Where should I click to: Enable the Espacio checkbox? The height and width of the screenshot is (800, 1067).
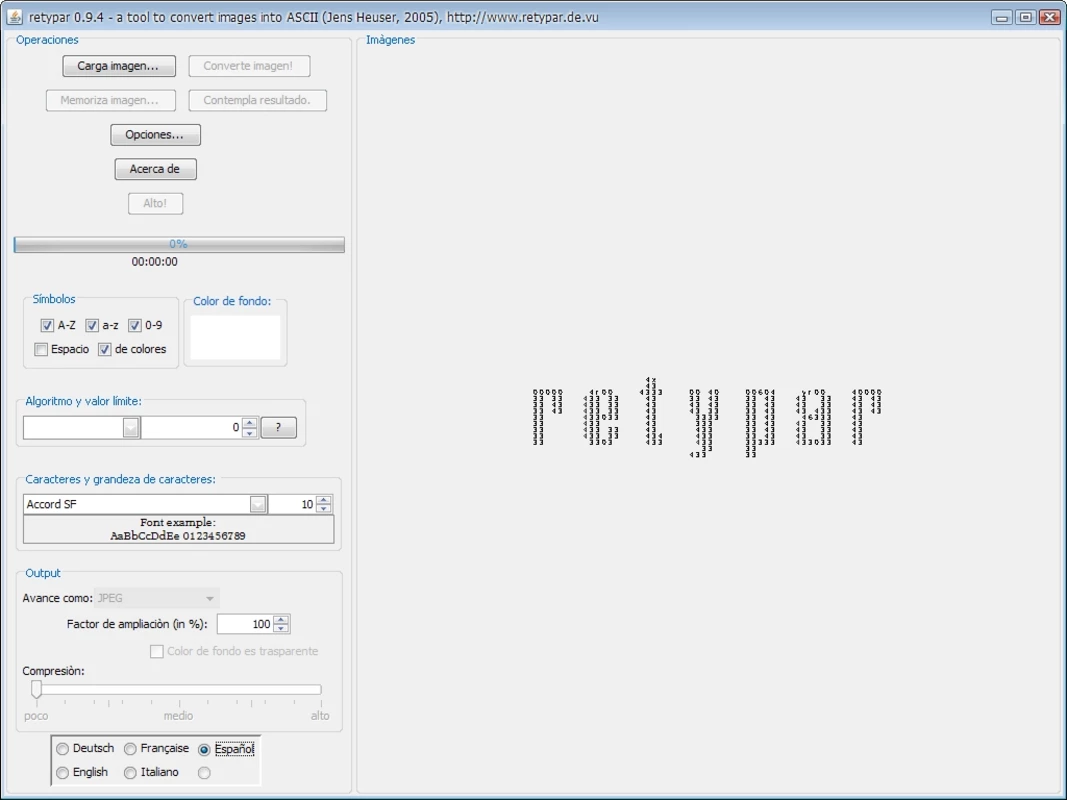[x=41, y=349]
